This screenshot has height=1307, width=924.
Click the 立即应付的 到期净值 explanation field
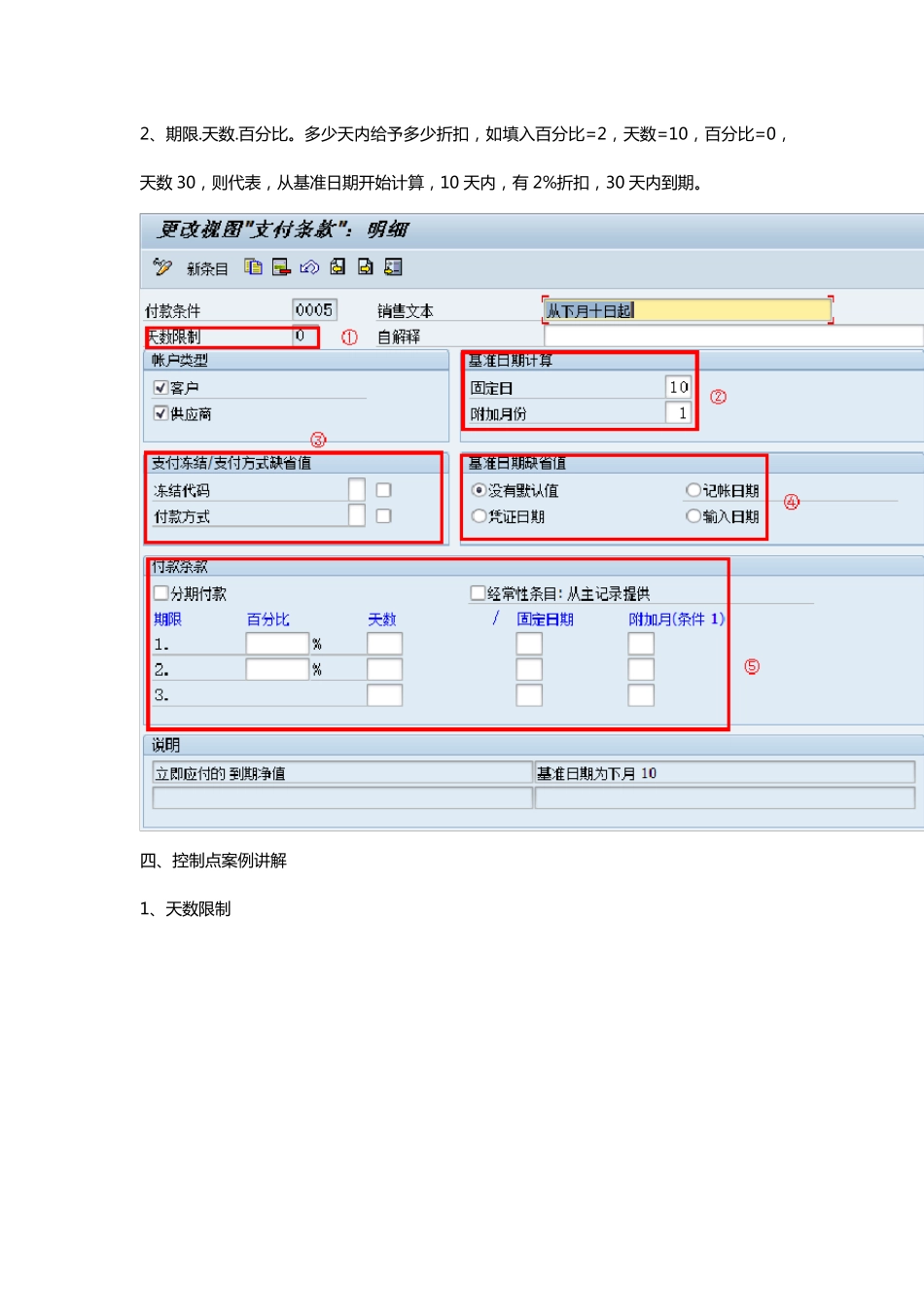point(342,773)
